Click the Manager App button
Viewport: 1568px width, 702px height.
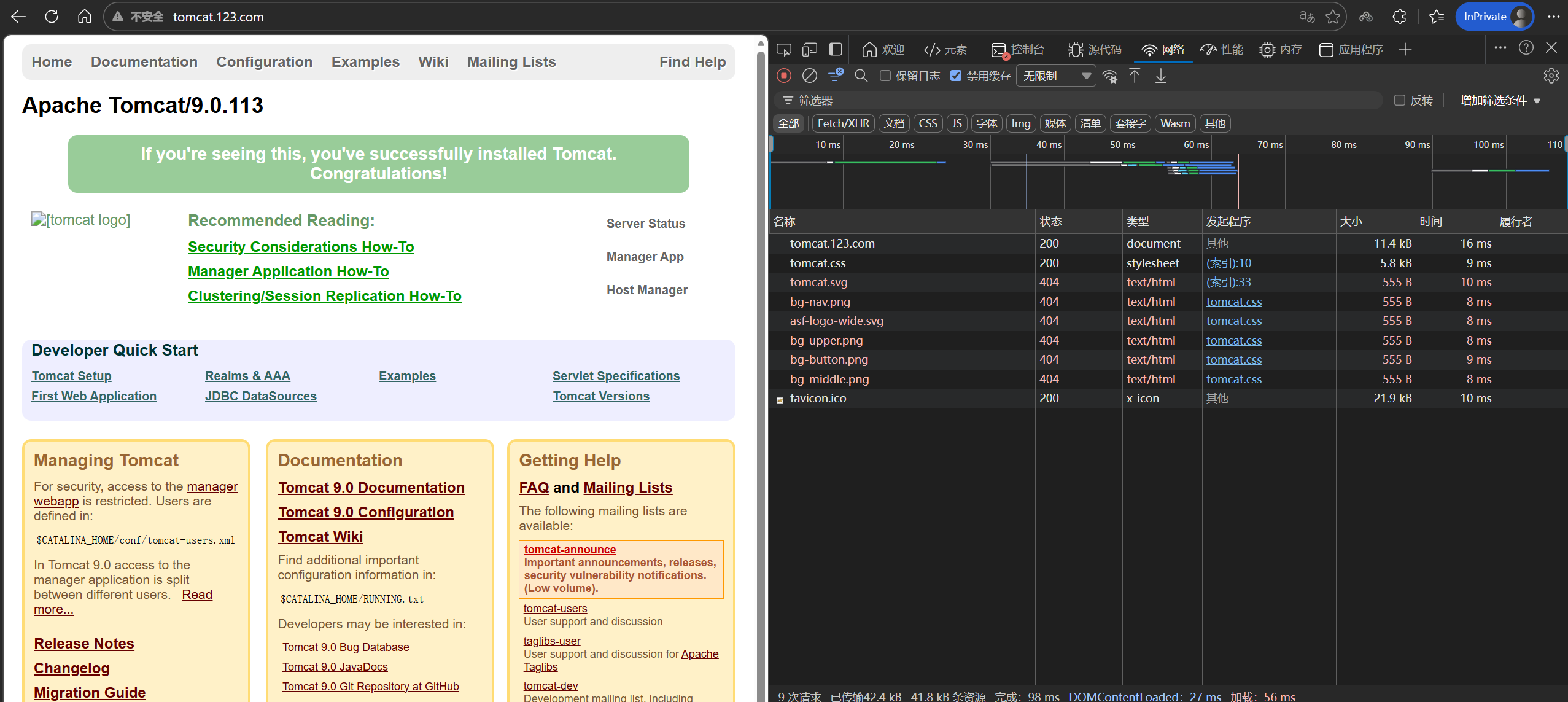(645, 257)
